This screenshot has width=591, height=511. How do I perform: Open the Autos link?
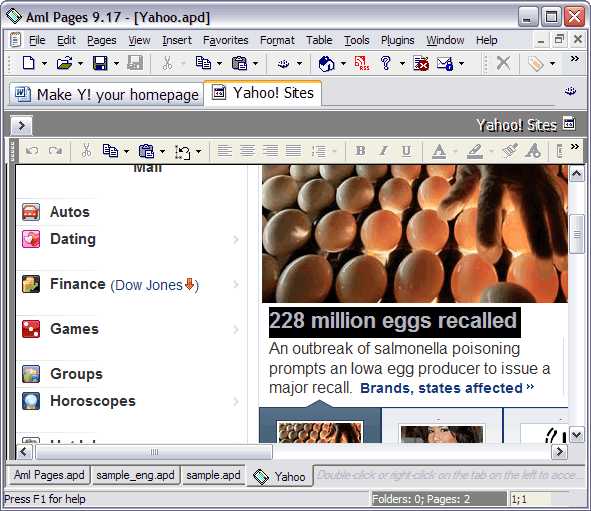click(x=70, y=212)
